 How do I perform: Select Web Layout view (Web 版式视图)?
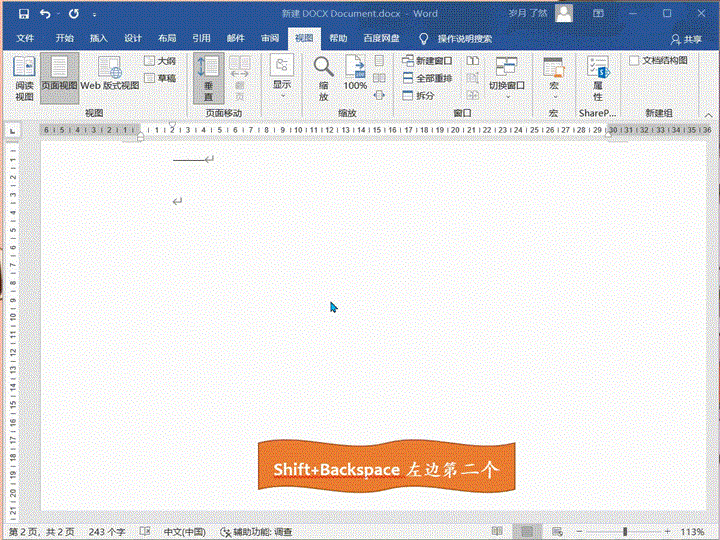click(108, 78)
